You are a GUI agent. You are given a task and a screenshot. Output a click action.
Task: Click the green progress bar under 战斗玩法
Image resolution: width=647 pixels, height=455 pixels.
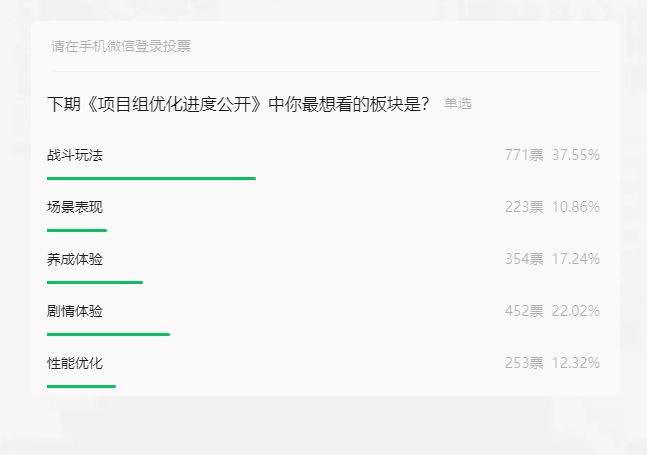click(151, 178)
